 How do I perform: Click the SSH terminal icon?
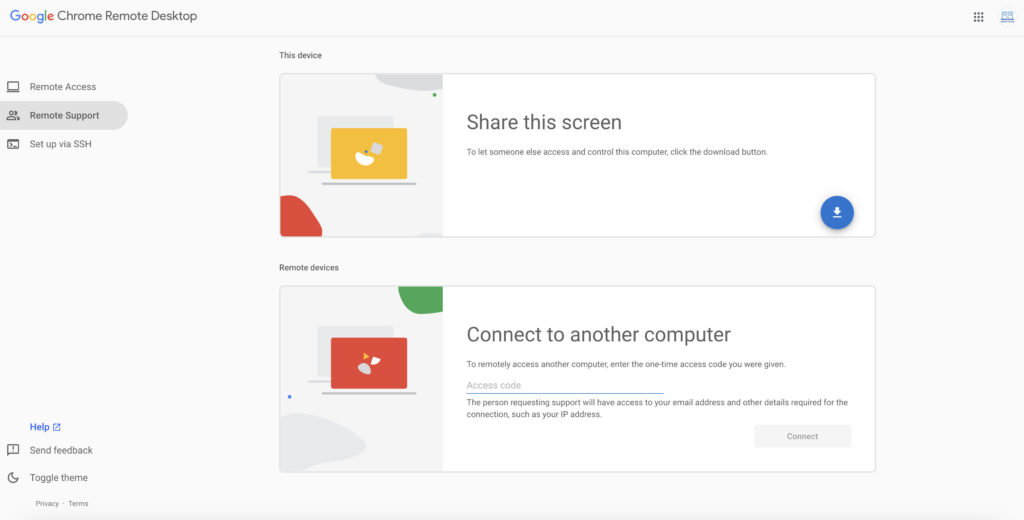13,144
